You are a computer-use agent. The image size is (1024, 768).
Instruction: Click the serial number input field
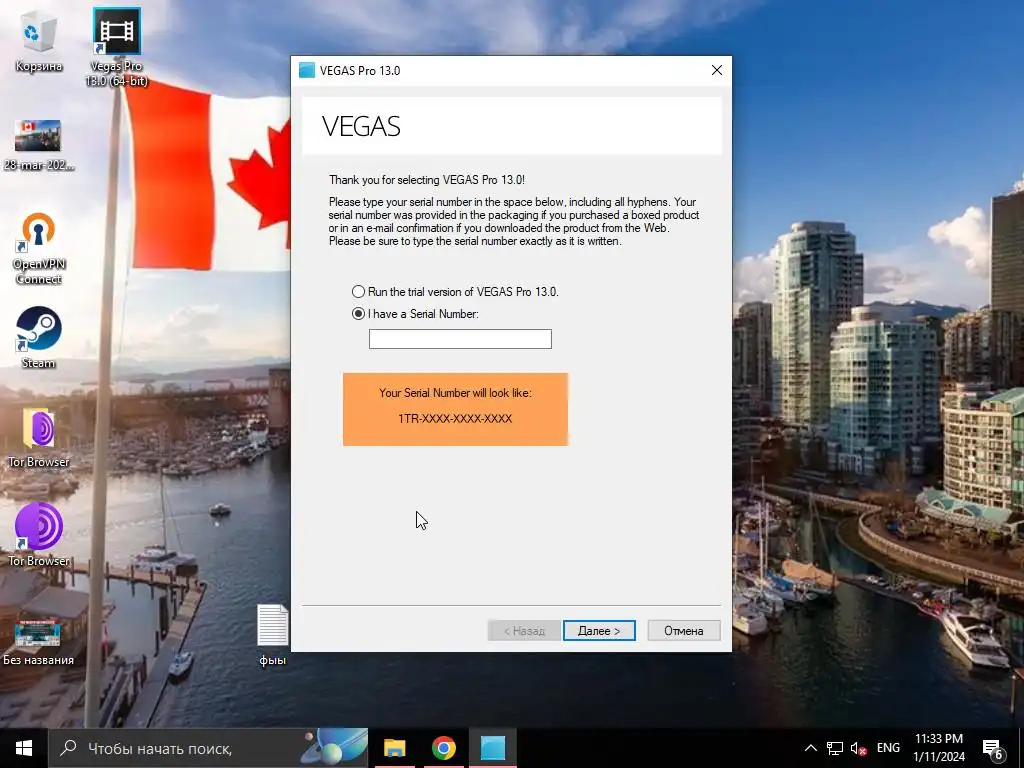(x=460, y=339)
